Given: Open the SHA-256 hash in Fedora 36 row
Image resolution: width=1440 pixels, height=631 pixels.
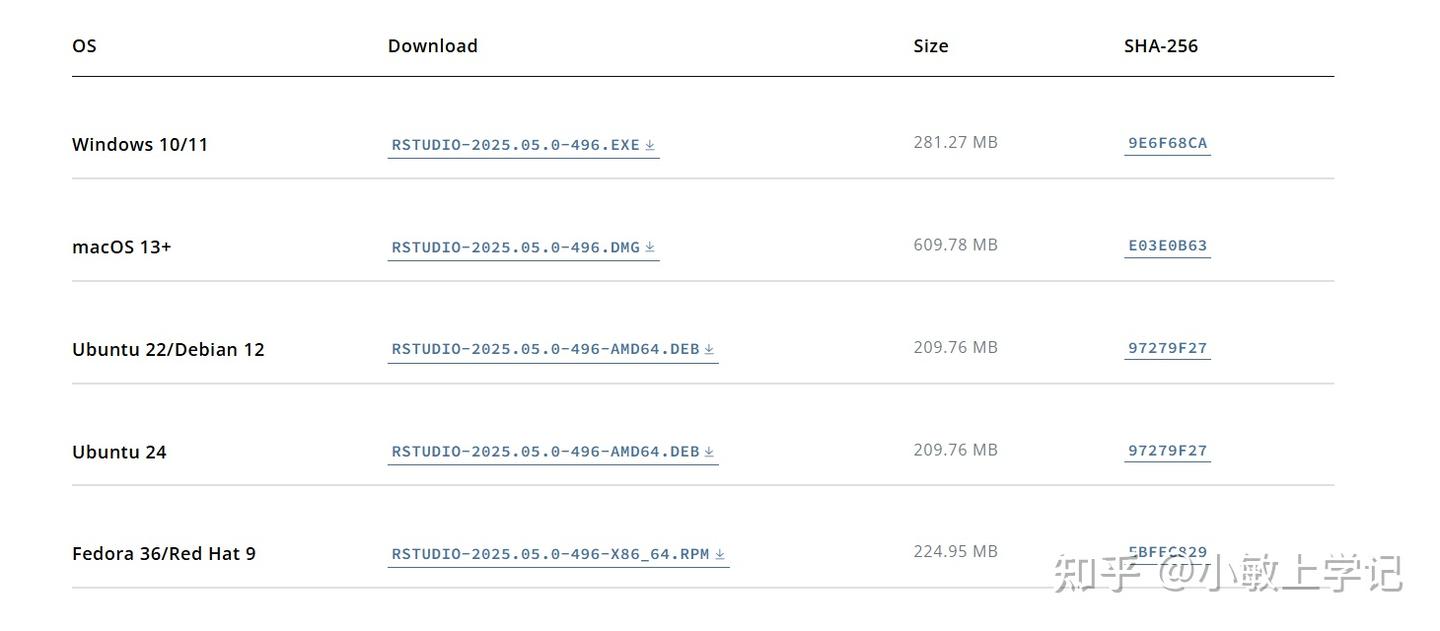Looking at the screenshot, I should pos(1167,552).
